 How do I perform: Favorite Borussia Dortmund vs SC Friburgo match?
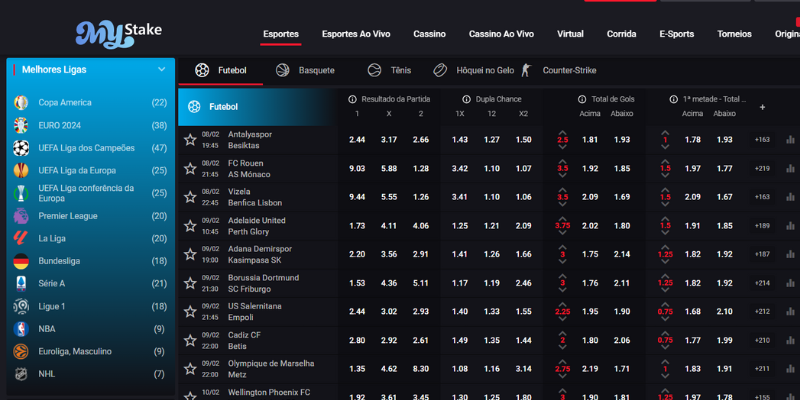tap(190, 283)
